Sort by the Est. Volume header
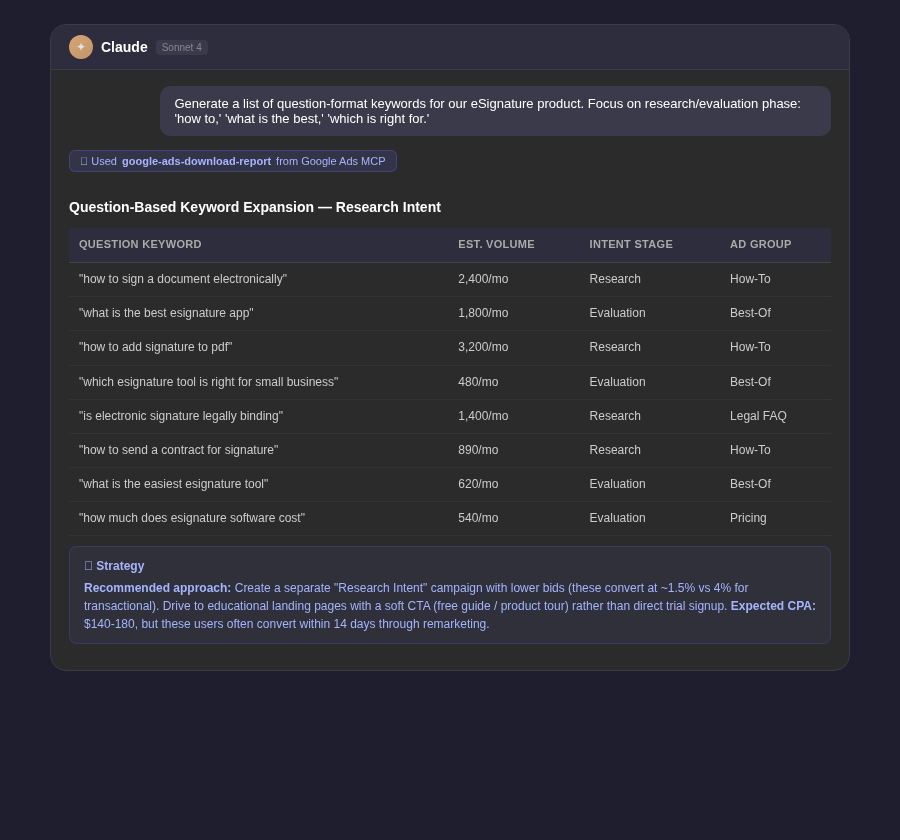 (x=496, y=244)
